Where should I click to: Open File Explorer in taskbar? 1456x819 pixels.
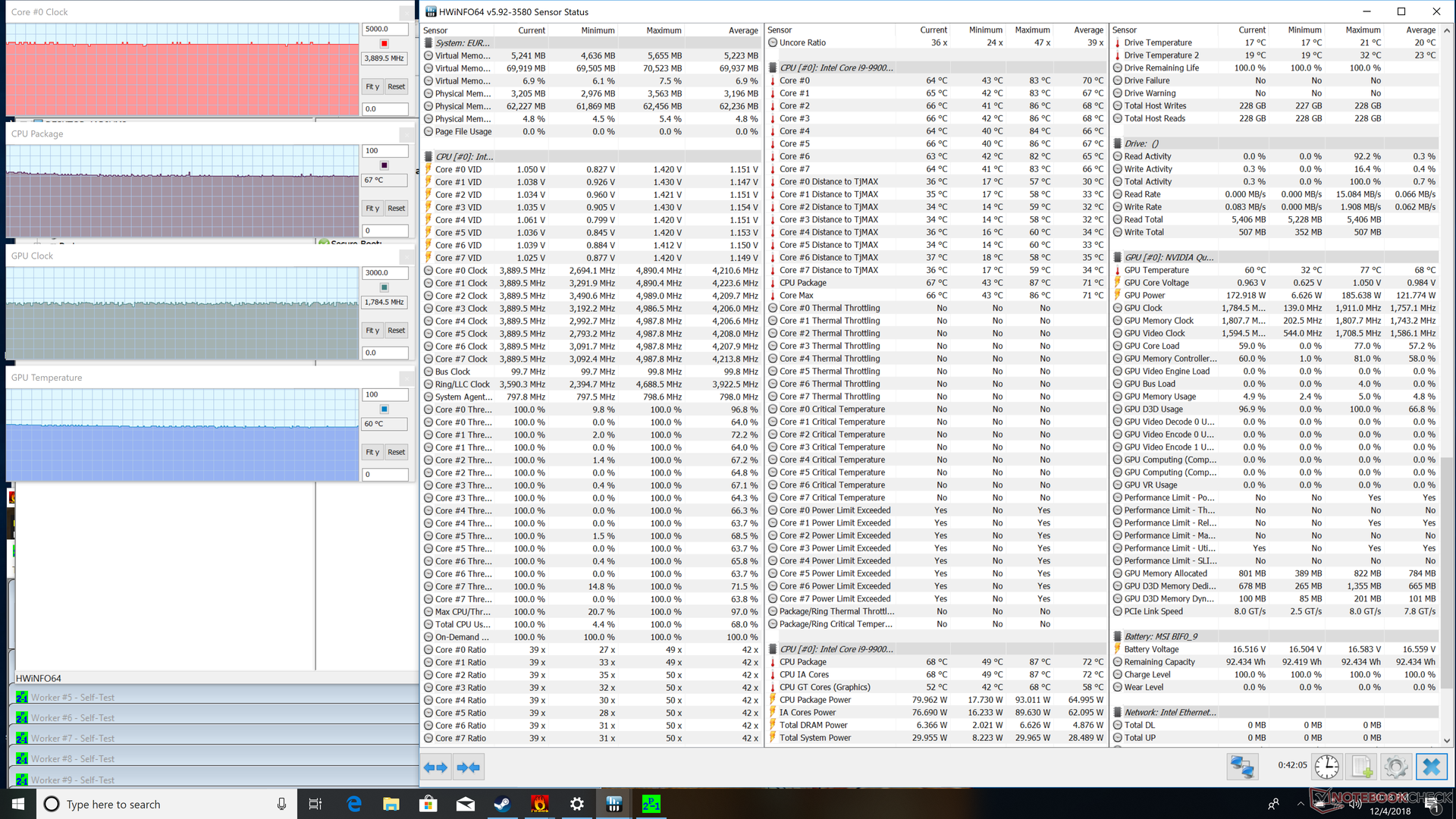pos(391,804)
